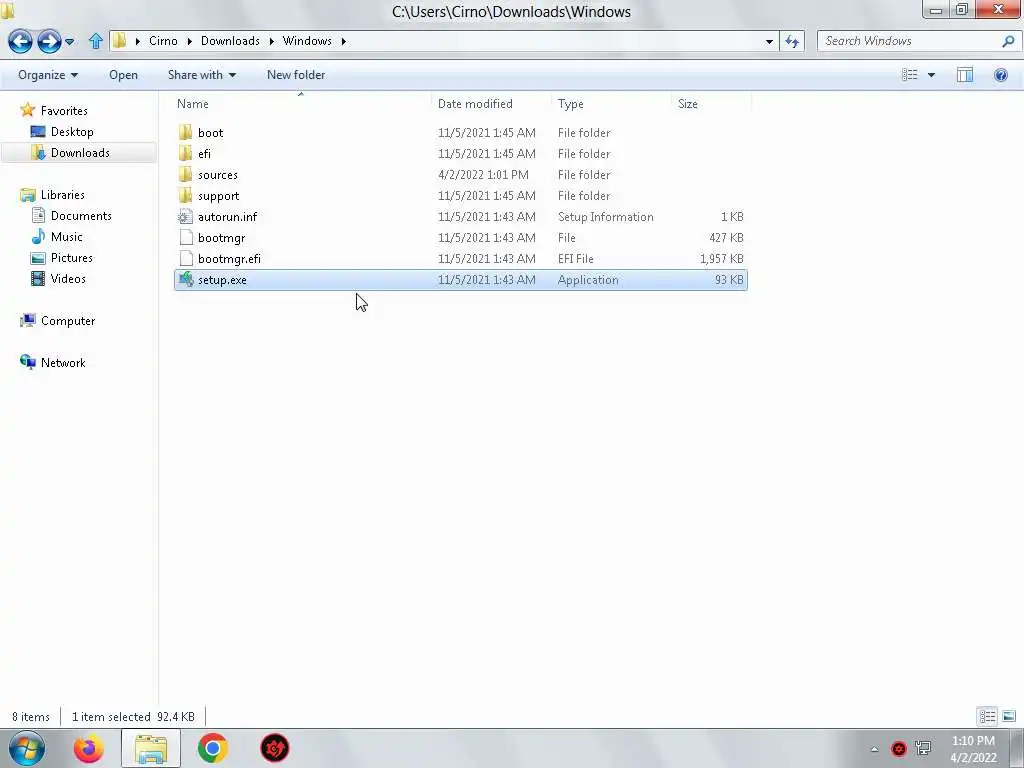Click the EFI File type cell

tap(575, 259)
